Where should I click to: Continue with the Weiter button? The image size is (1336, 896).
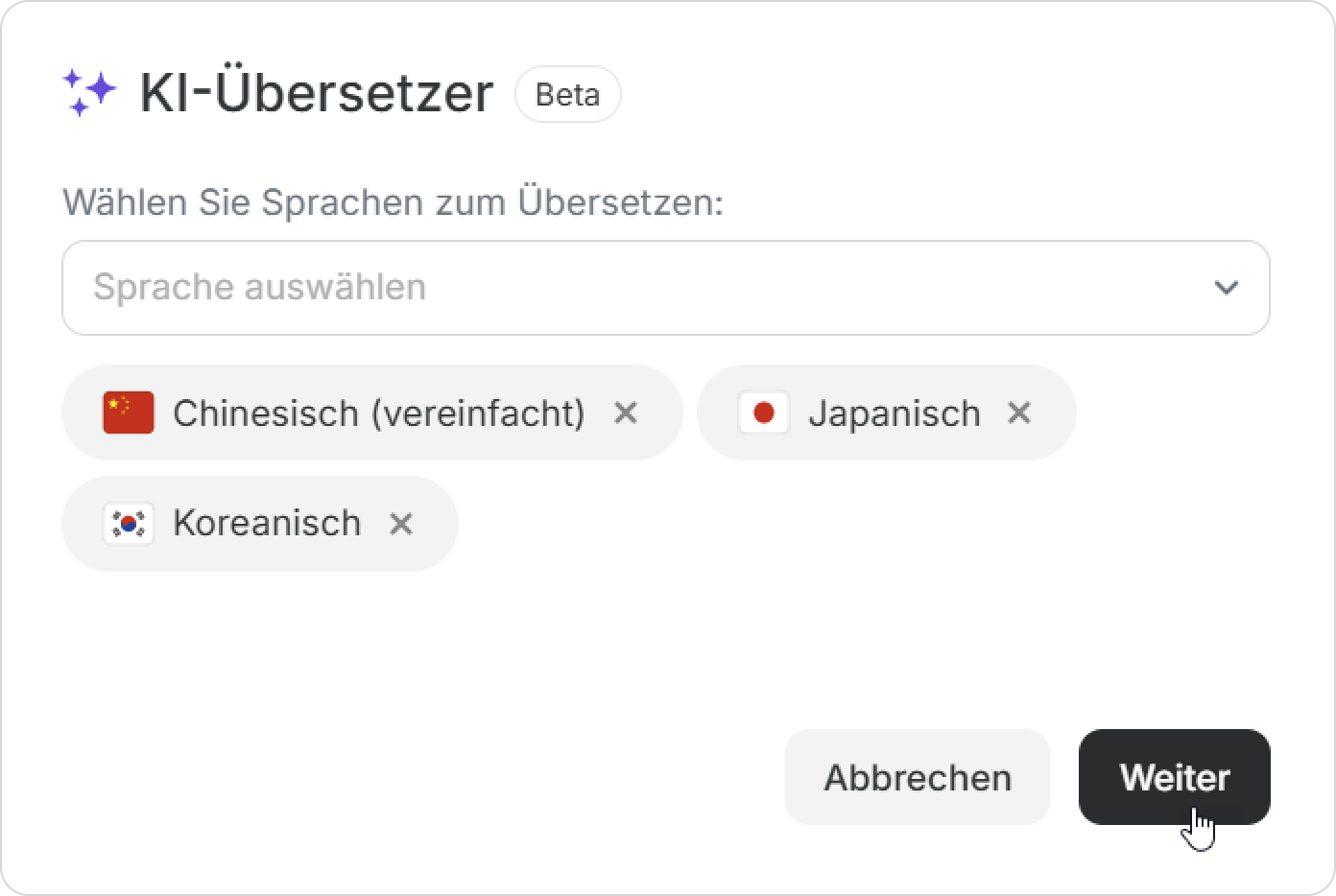tap(1174, 777)
